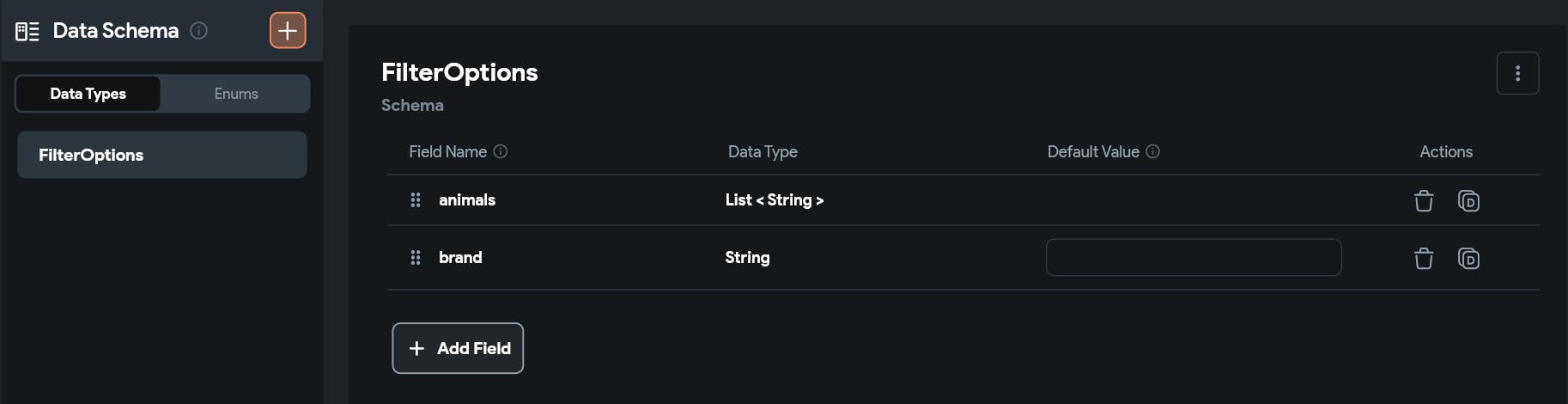This screenshot has width=1568, height=404.
Task: Show the Field Name info tooltip icon
Action: (501, 151)
